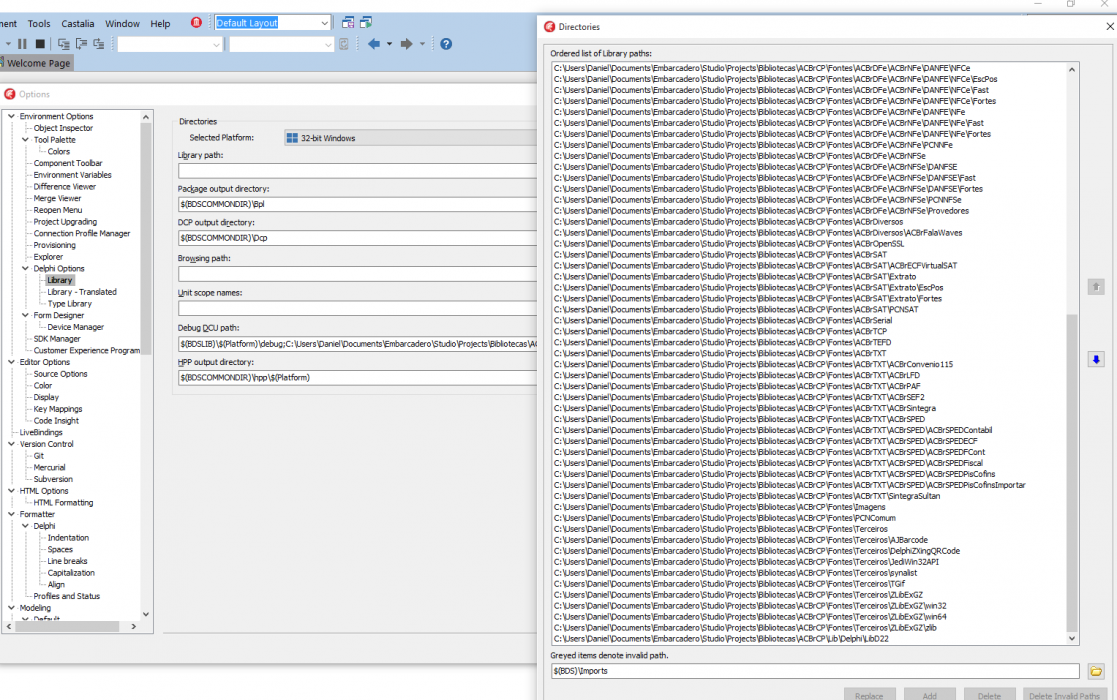Viewport: 1117px width, 700px height.
Task: Click the Delete Invalid Paths button
Action: point(1064,695)
